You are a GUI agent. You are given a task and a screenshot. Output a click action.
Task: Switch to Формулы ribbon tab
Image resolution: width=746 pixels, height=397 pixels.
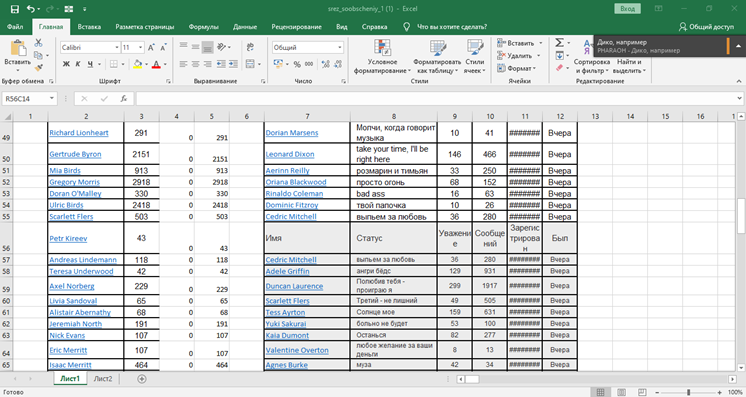point(203,27)
